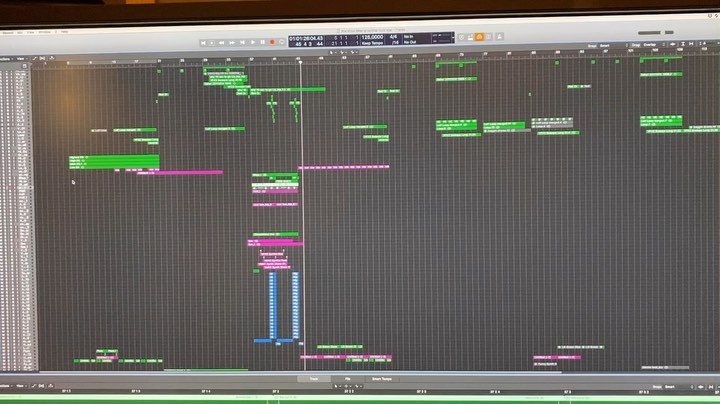Viewport: 720px width, 404px height.
Task: Click the File tab in the editor
Action: coord(347,379)
